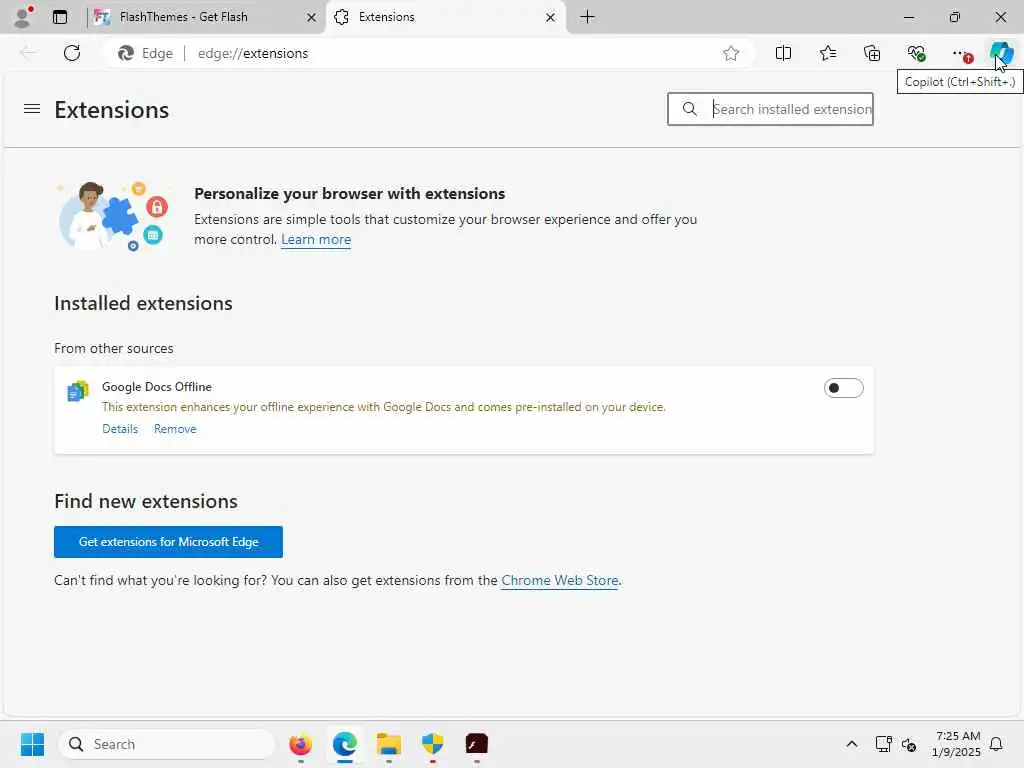The width and height of the screenshot is (1024, 768).
Task: Enable the Google Docs Offline toggle
Action: coord(843,388)
